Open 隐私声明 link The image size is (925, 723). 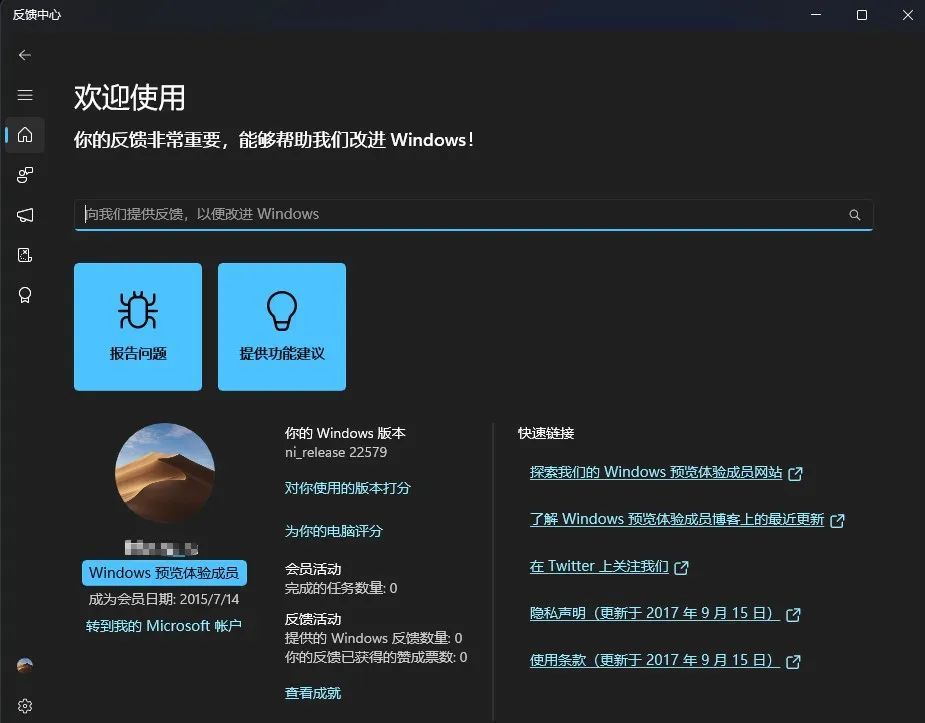654,613
